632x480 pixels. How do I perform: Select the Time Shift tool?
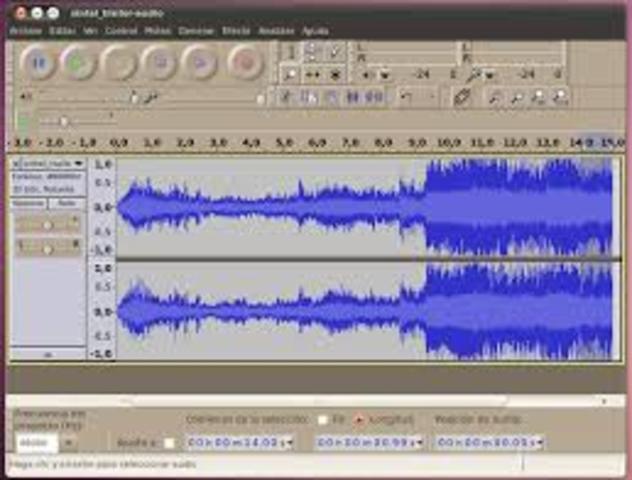click(x=312, y=75)
